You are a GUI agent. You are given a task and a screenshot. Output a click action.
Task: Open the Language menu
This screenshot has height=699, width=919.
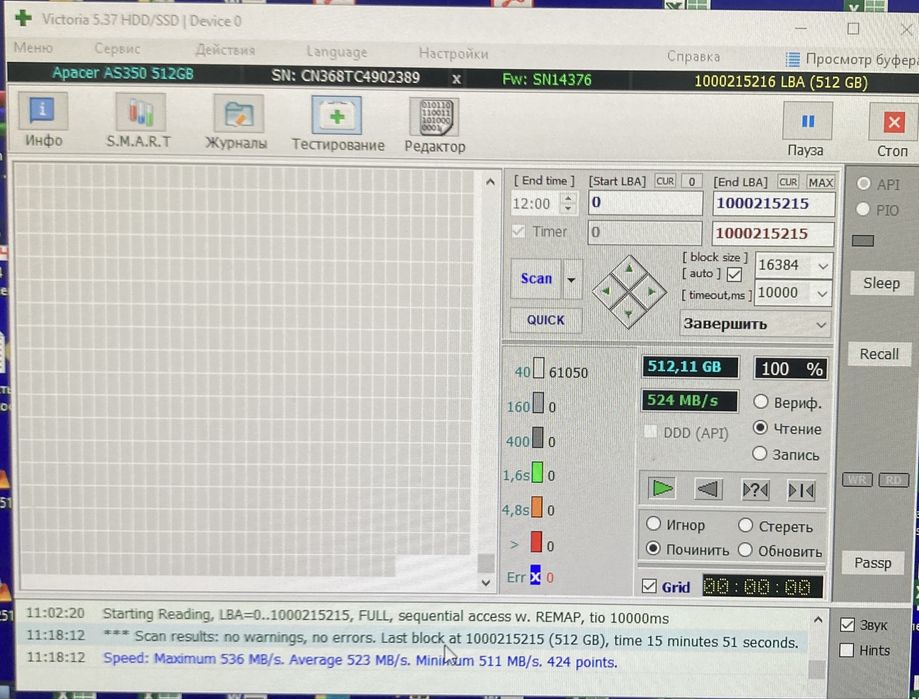coord(336,52)
